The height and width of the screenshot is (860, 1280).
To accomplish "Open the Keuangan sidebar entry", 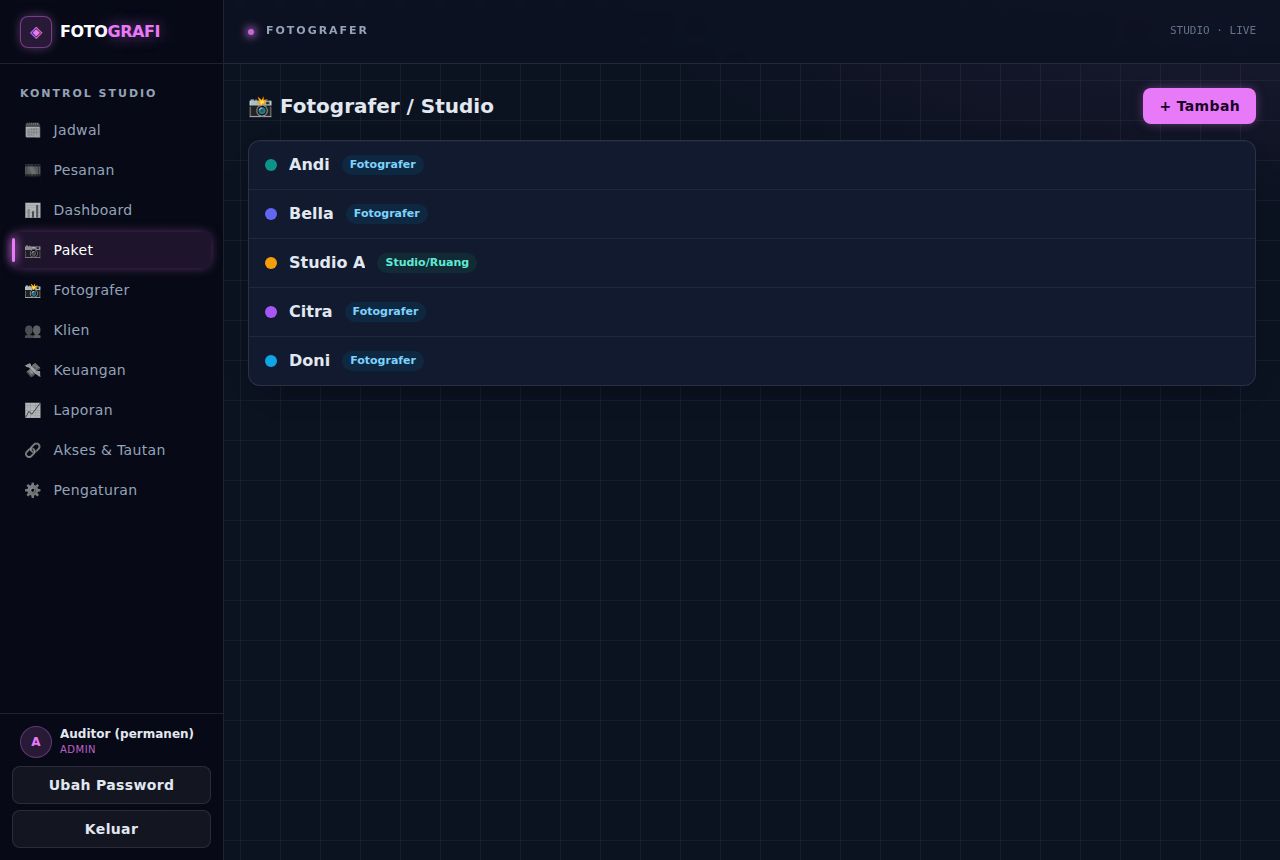I will [x=111, y=370].
